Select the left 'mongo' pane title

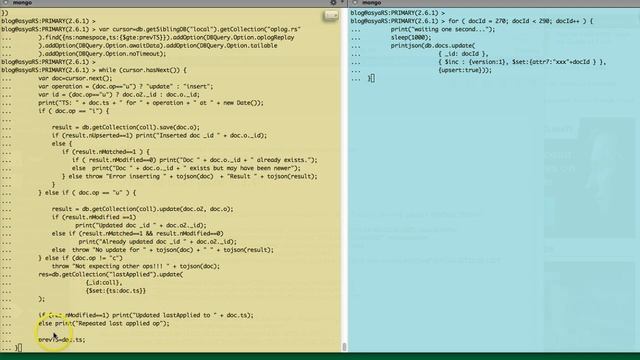[x=22, y=2]
